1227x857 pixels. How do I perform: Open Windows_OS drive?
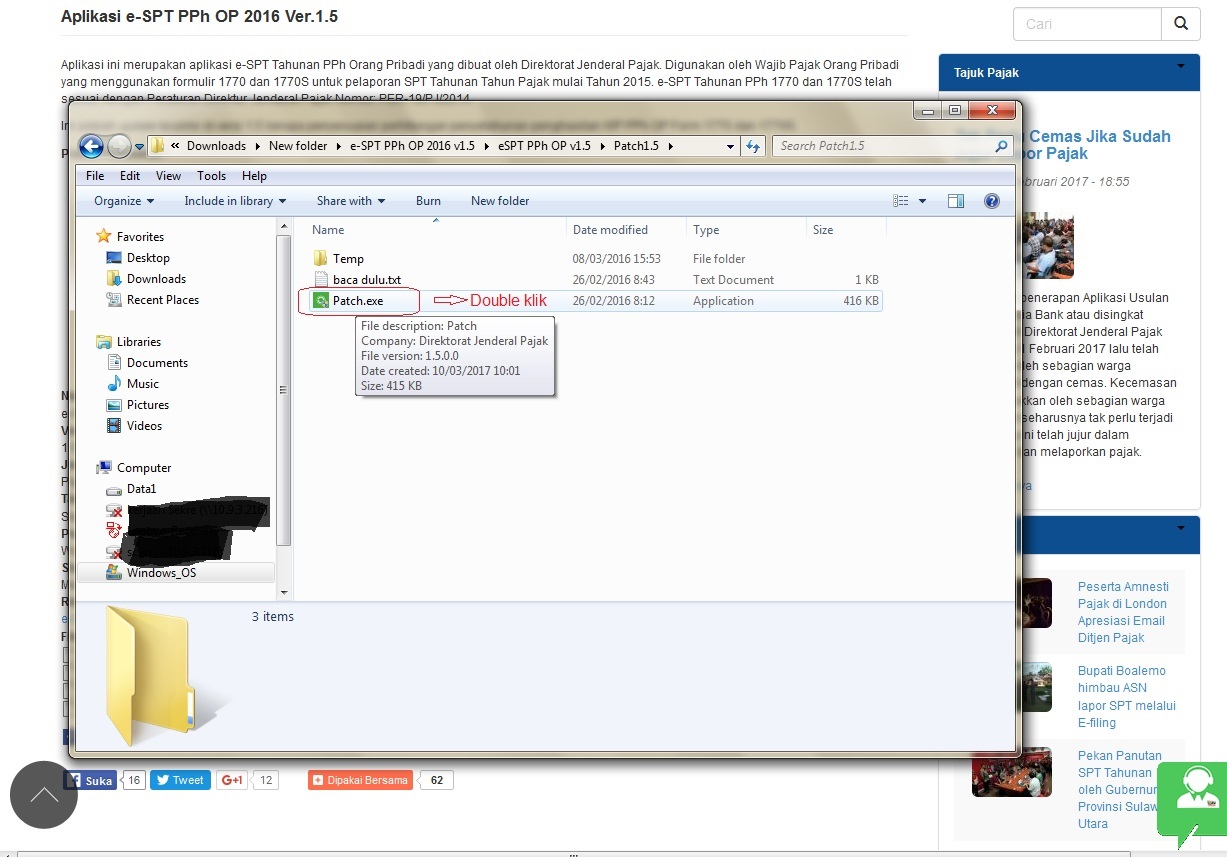(x=161, y=573)
